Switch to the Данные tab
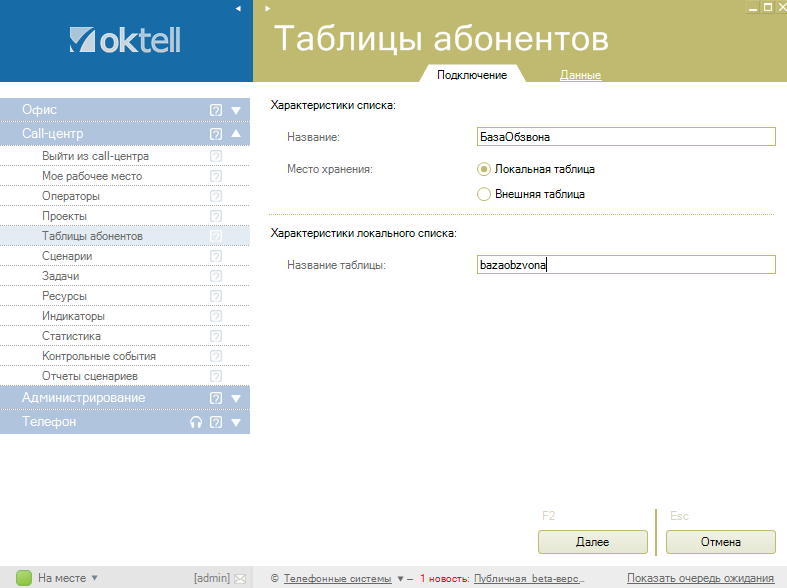The height and width of the screenshot is (588, 787). click(x=580, y=75)
